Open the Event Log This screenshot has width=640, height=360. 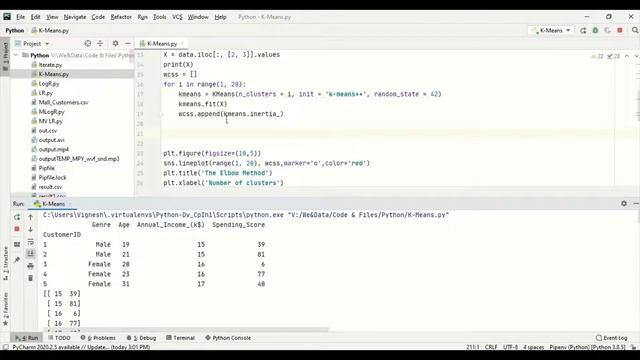click(611, 338)
